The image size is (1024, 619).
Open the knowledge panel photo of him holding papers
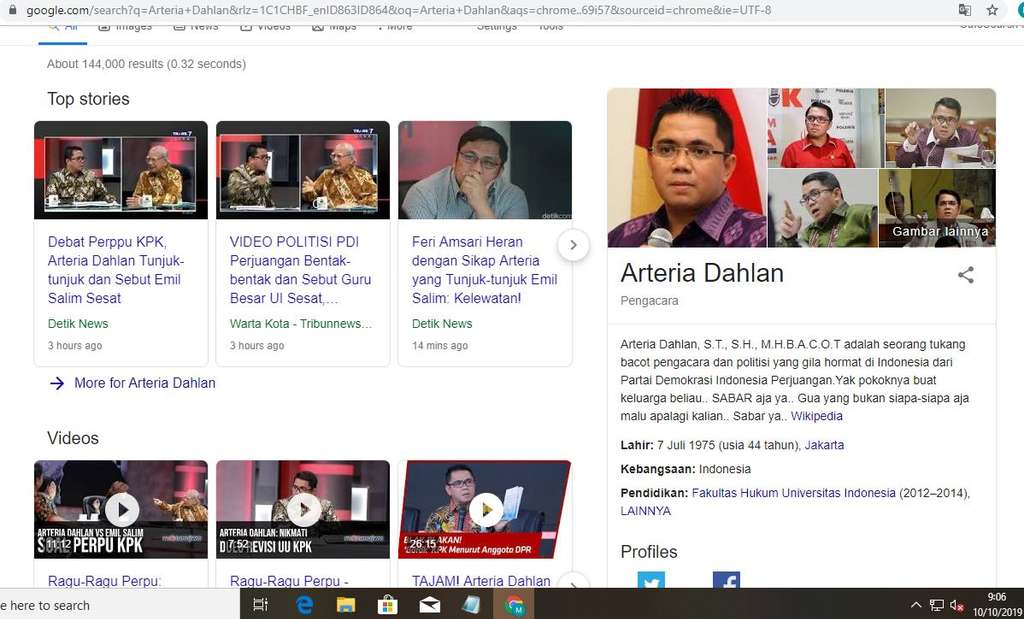(940, 128)
